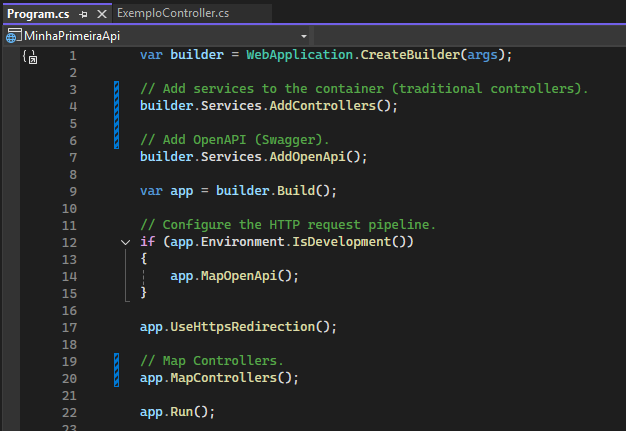Viewport: 626px width, 431px height.
Task: Close the Program.cs tab
Action: pyautogui.click(x=99, y=13)
